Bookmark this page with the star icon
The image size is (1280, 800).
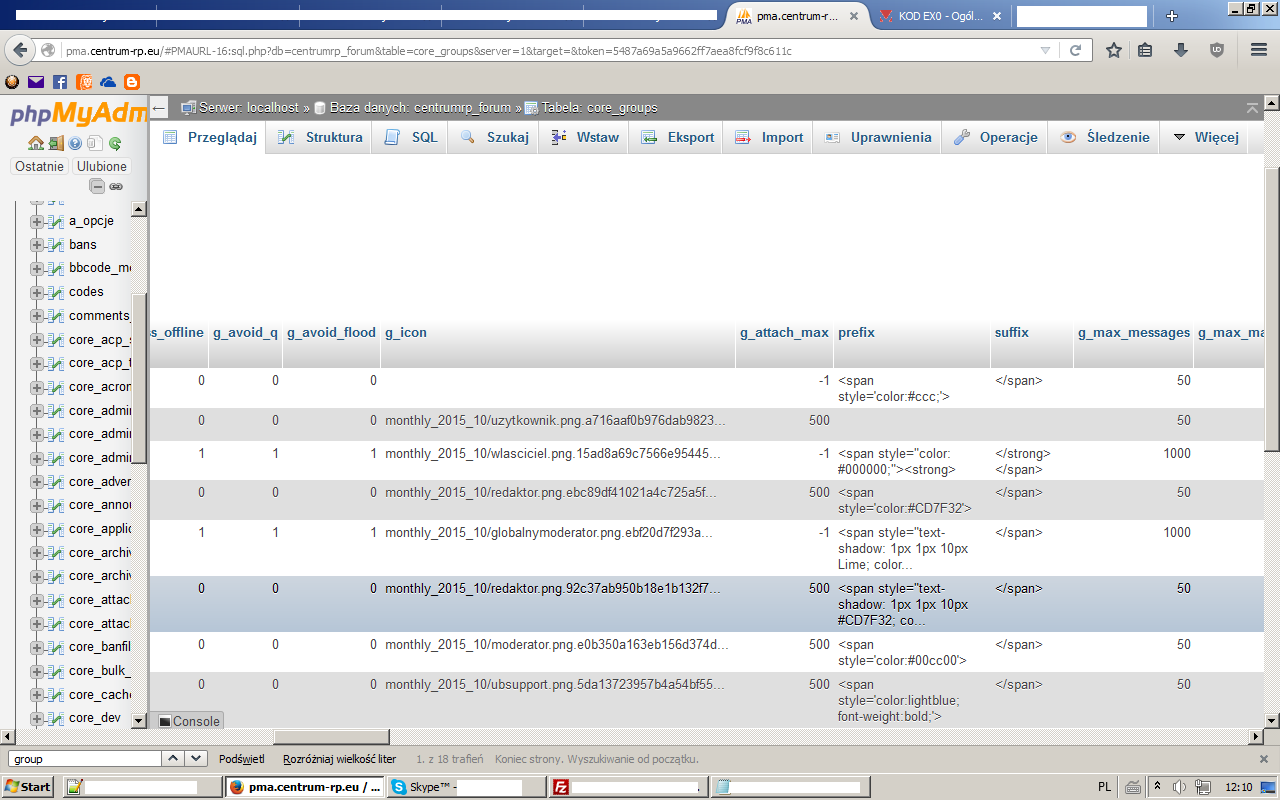(x=1113, y=50)
